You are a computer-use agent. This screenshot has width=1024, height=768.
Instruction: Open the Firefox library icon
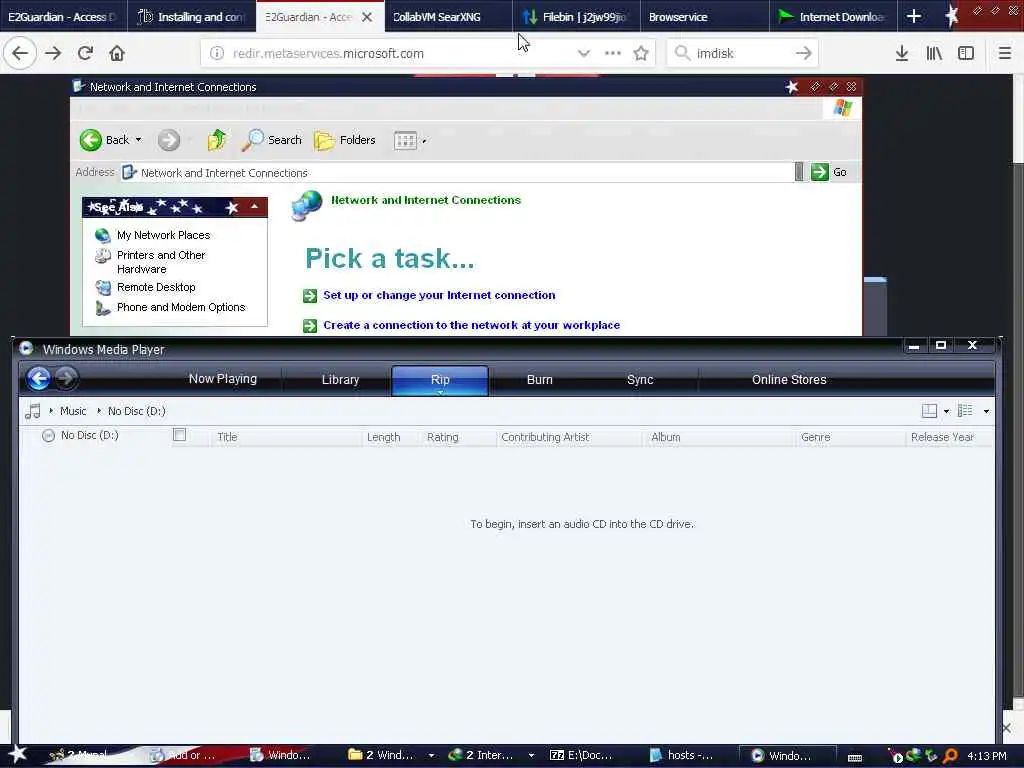point(934,54)
